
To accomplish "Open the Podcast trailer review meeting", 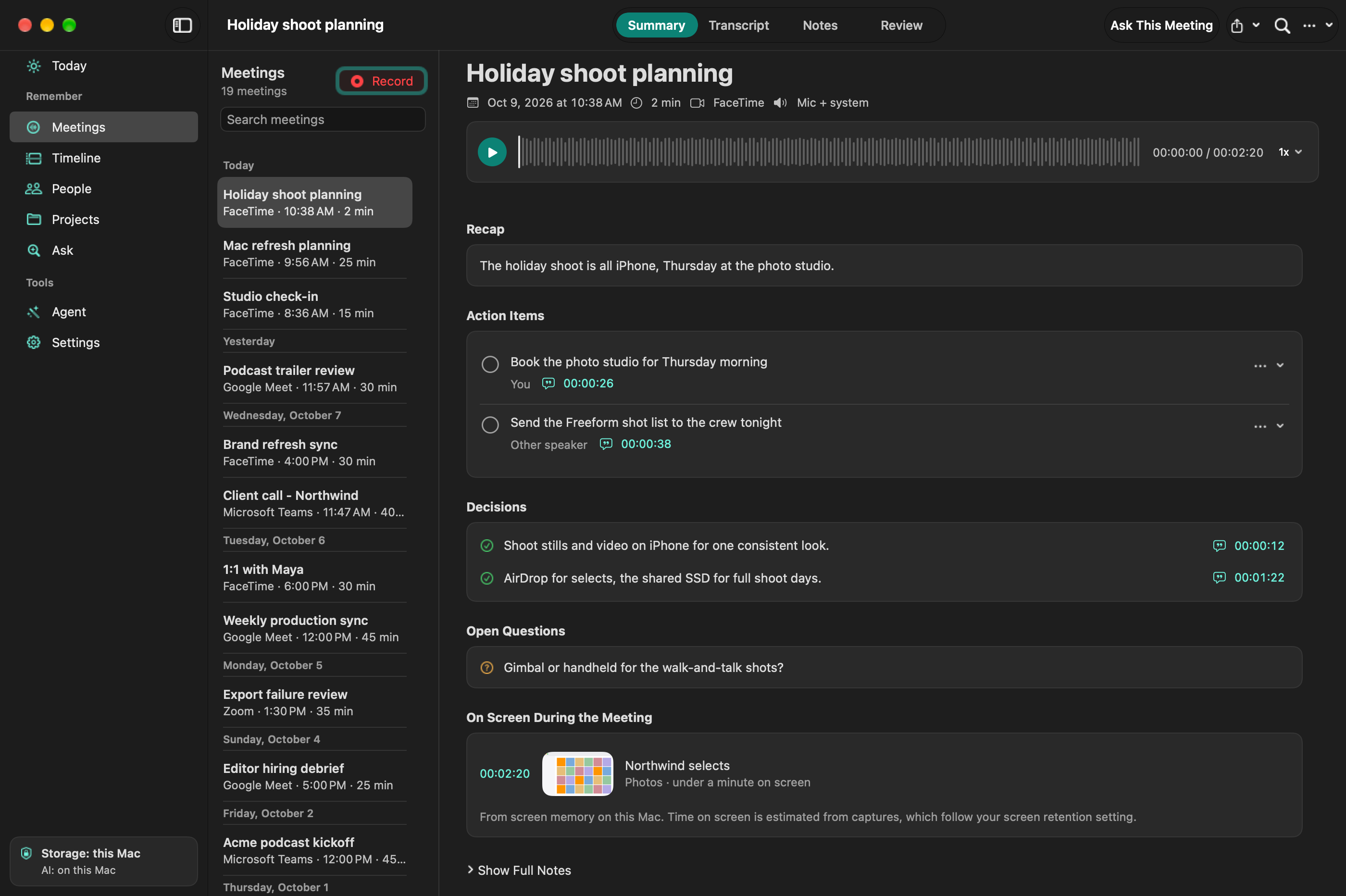I will click(x=314, y=379).
